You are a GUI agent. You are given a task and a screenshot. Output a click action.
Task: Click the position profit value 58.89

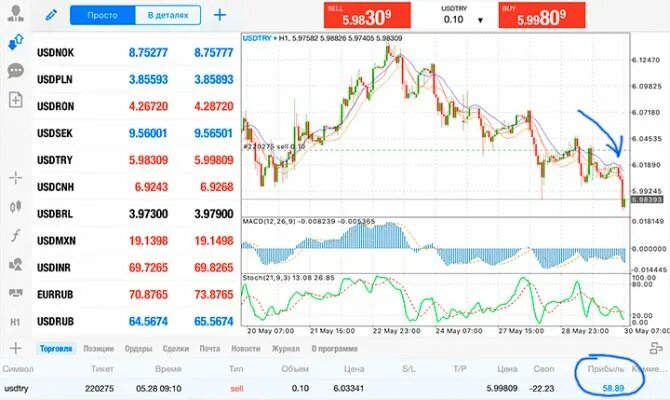613,388
